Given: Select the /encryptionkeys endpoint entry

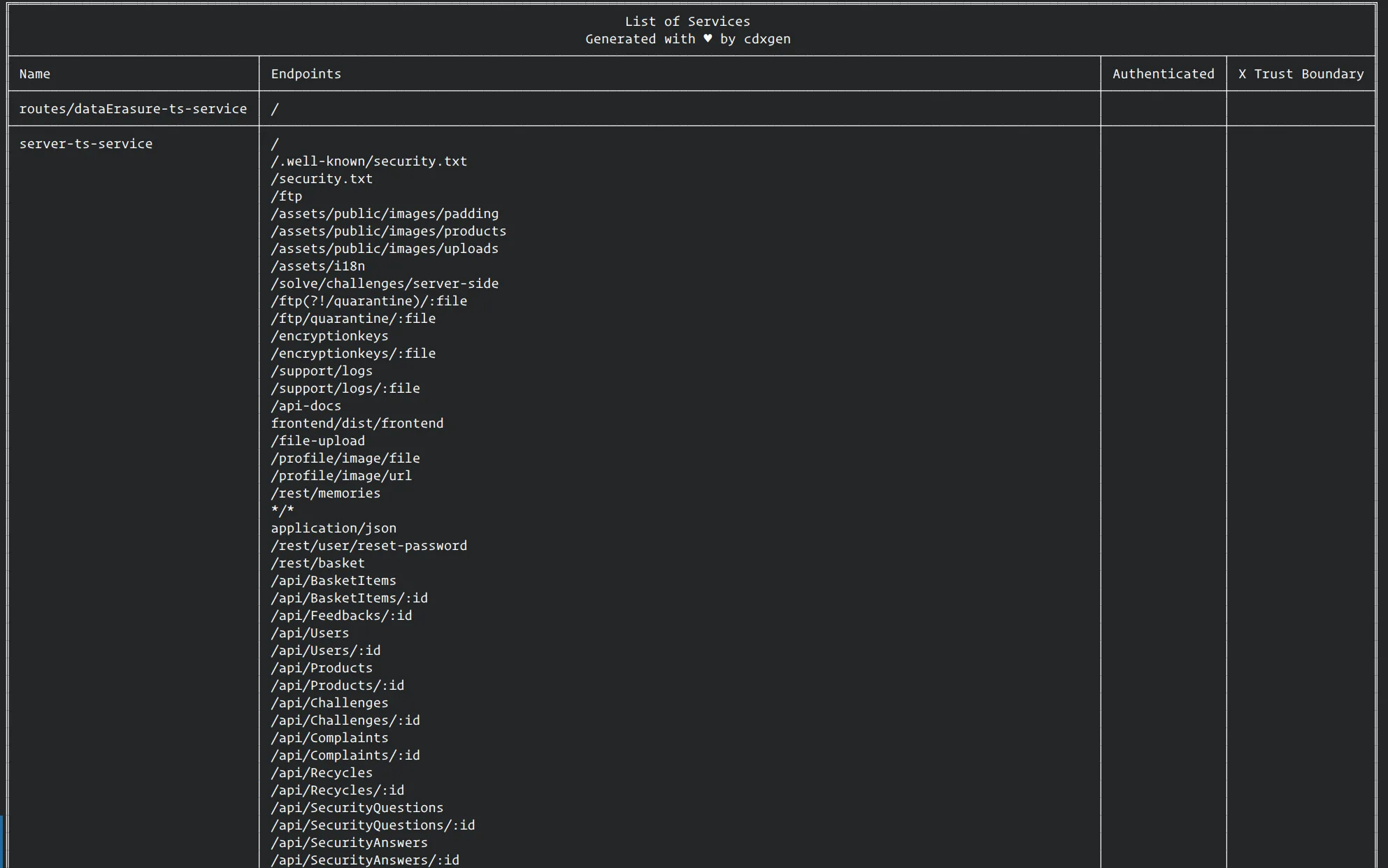Looking at the screenshot, I should click(x=331, y=335).
